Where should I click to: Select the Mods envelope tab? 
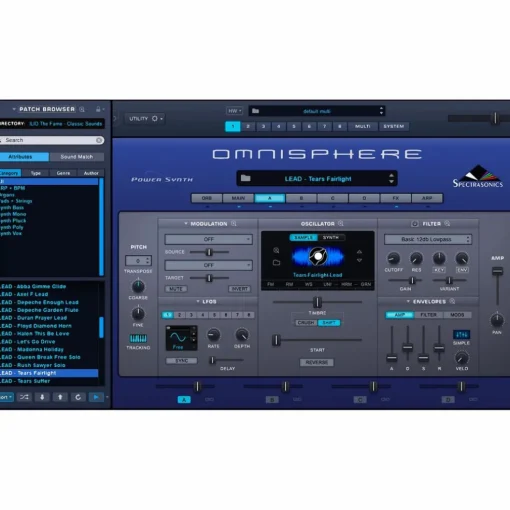point(457,315)
